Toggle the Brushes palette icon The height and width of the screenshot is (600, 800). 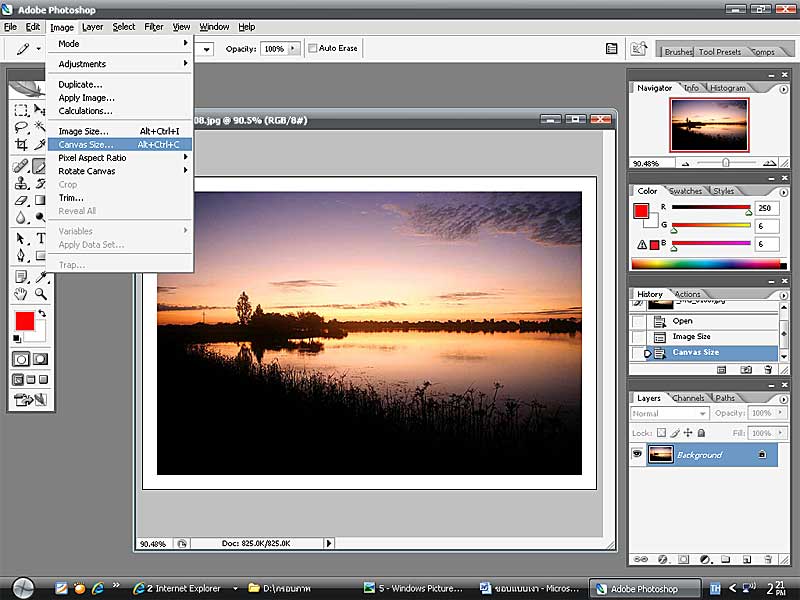pyautogui.click(x=611, y=48)
